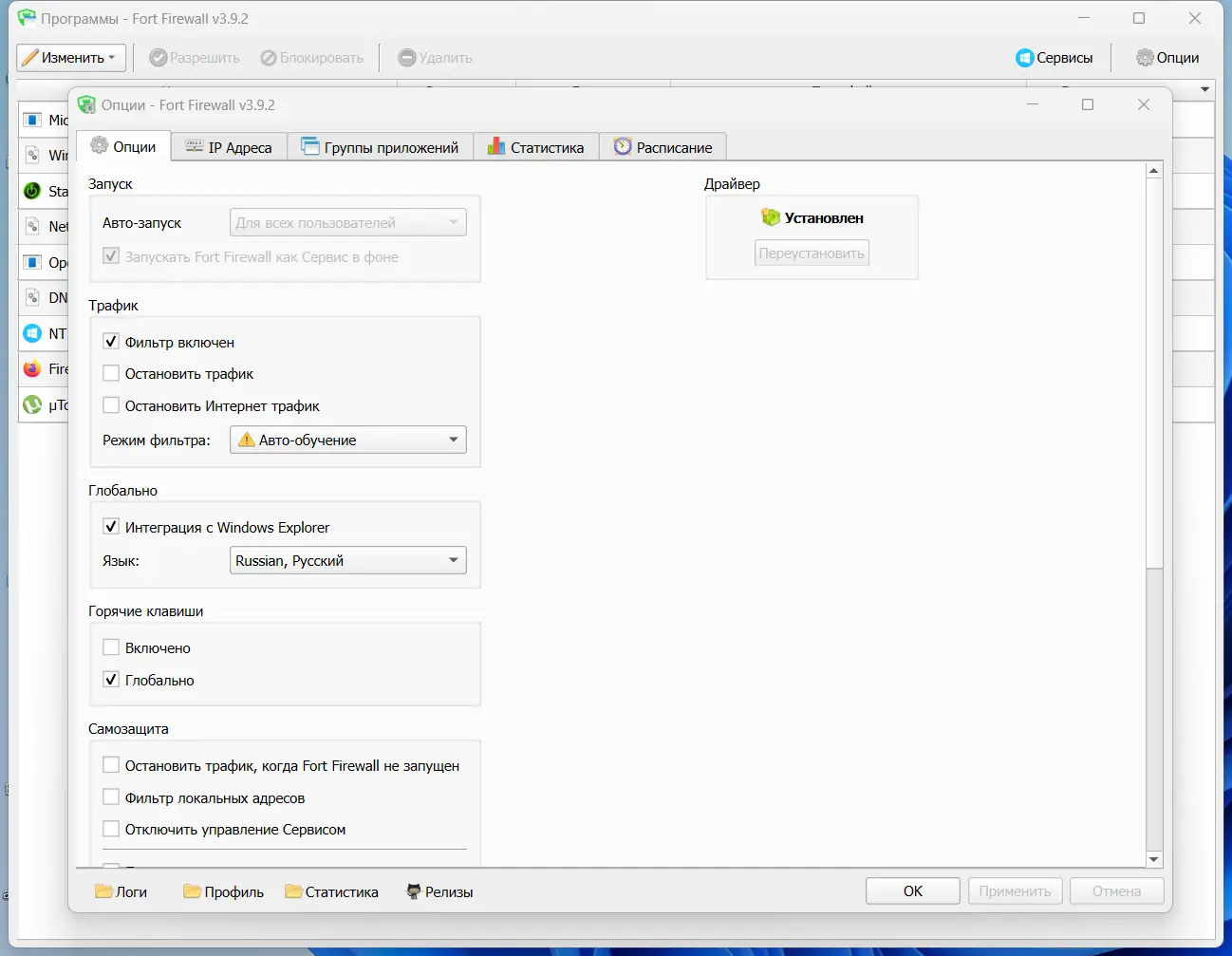Toggle Интеграция с Windows Explorer checkbox

111,527
